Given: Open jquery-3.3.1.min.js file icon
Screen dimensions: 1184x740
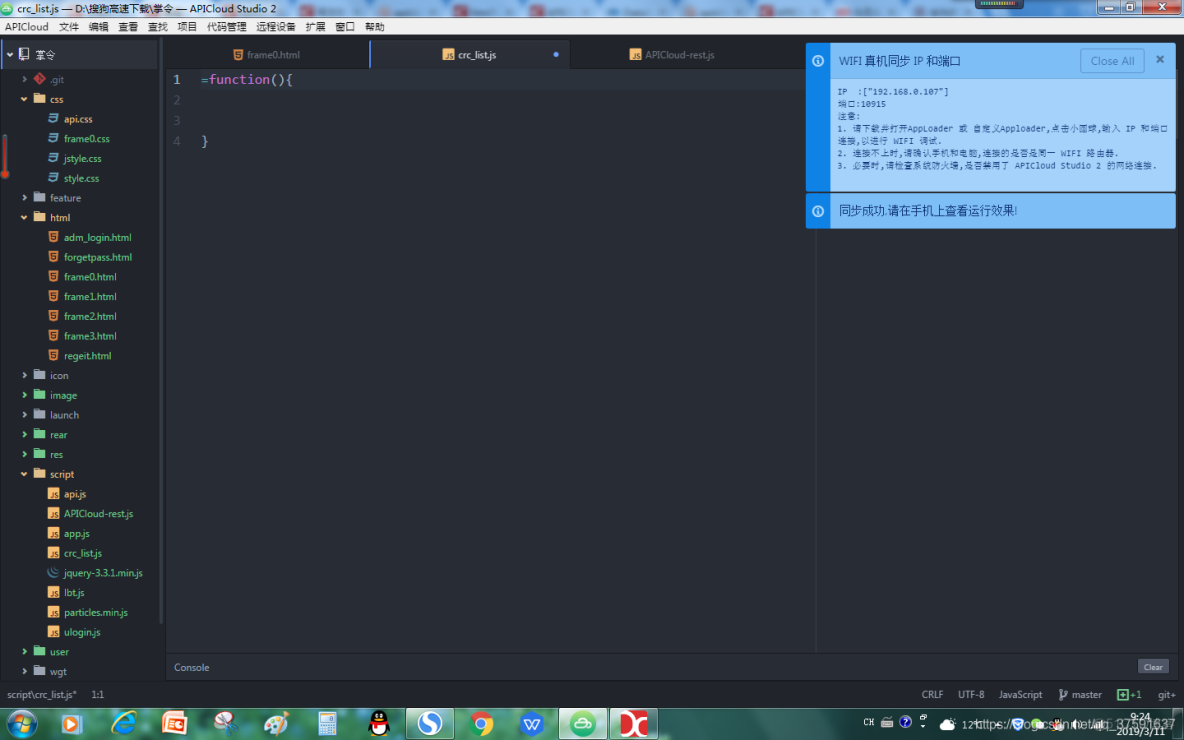Looking at the screenshot, I should (x=53, y=573).
